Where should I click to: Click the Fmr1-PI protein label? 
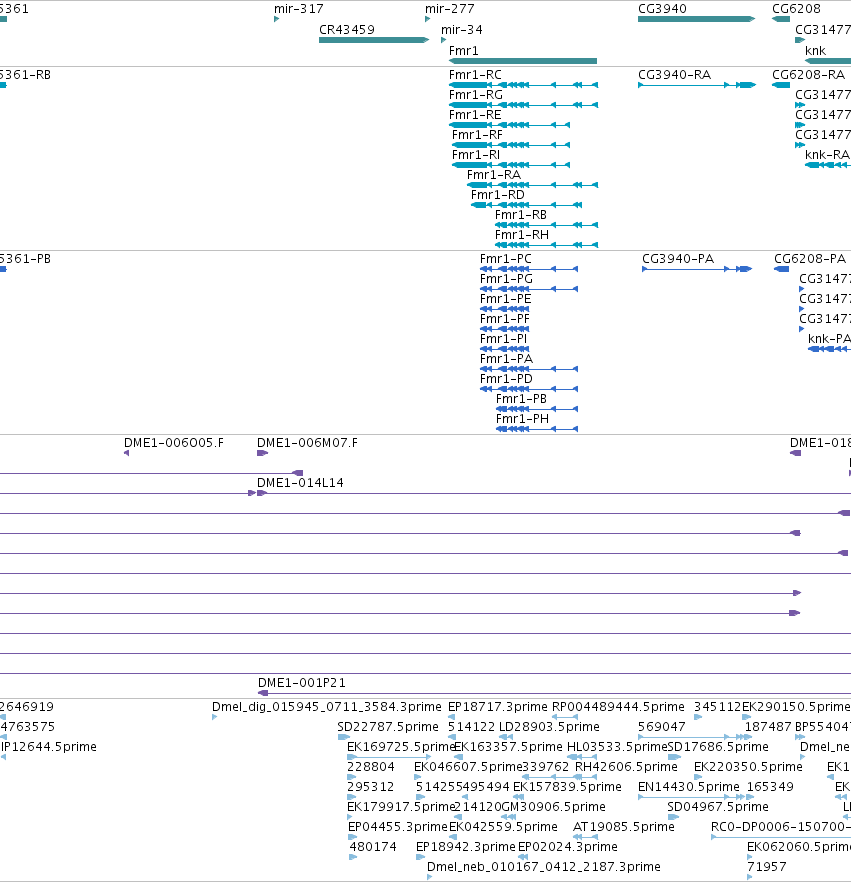pos(503,339)
